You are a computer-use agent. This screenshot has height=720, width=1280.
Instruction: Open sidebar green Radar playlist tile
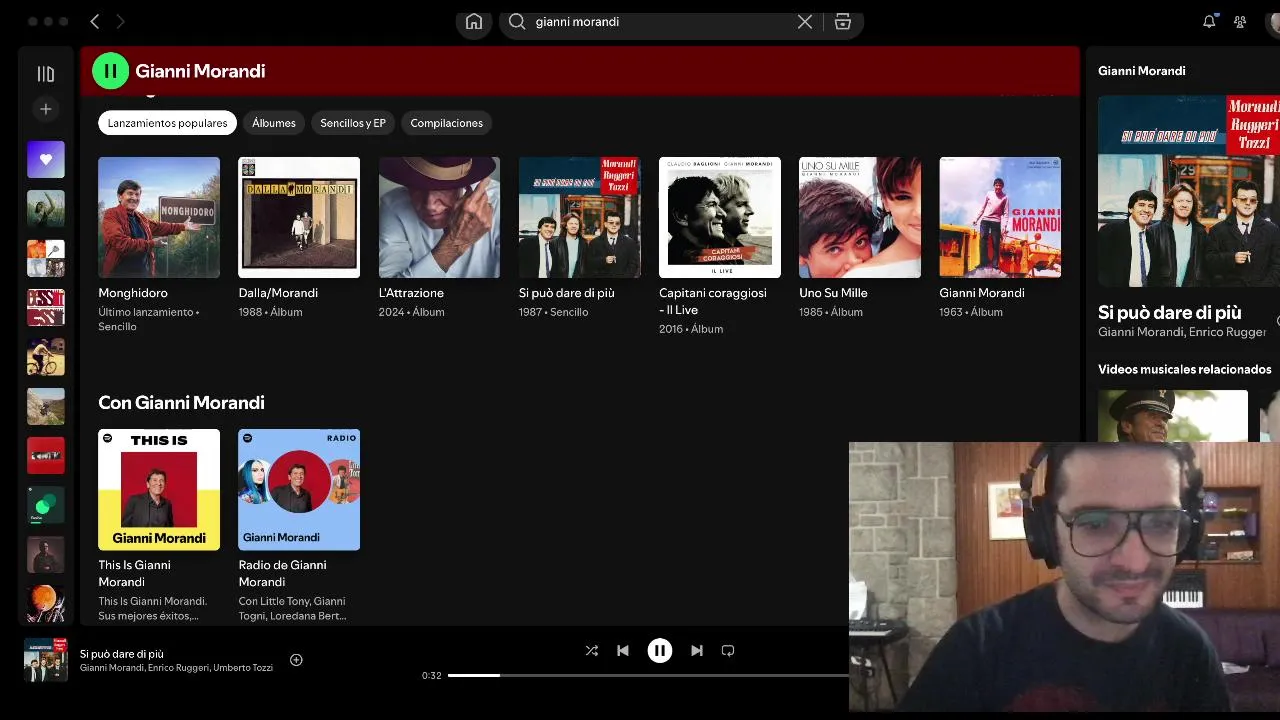pyautogui.click(x=46, y=505)
